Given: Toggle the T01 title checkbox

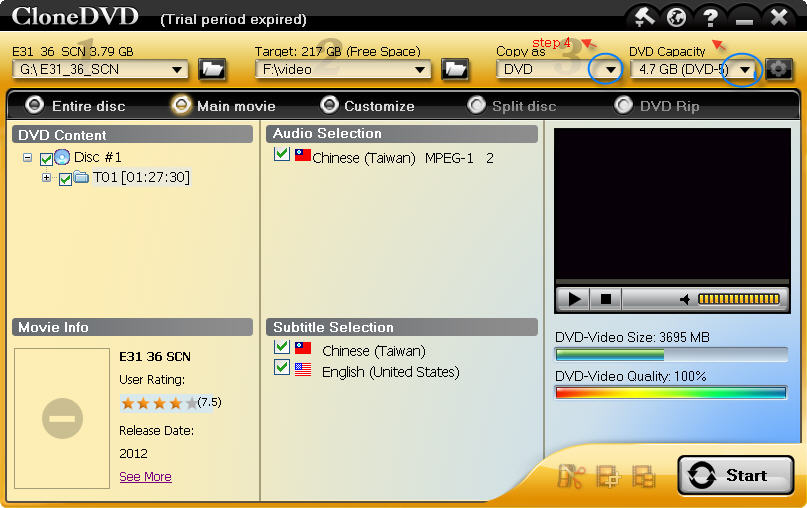Looking at the screenshot, I should [65, 179].
